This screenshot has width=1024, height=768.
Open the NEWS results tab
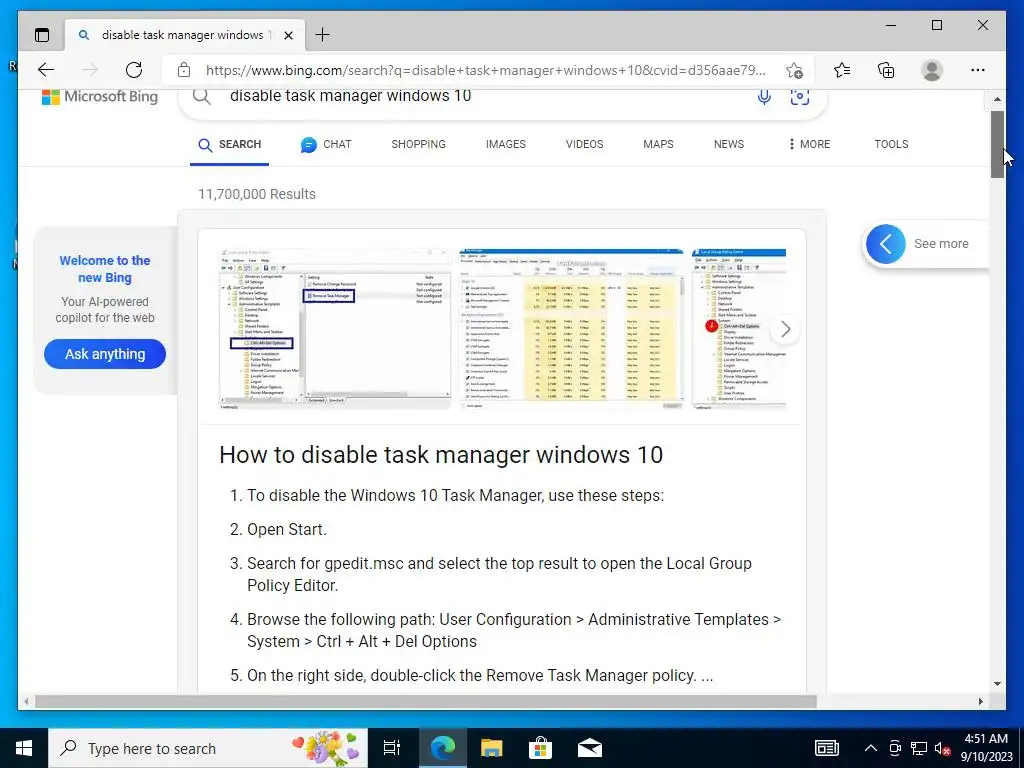(729, 144)
